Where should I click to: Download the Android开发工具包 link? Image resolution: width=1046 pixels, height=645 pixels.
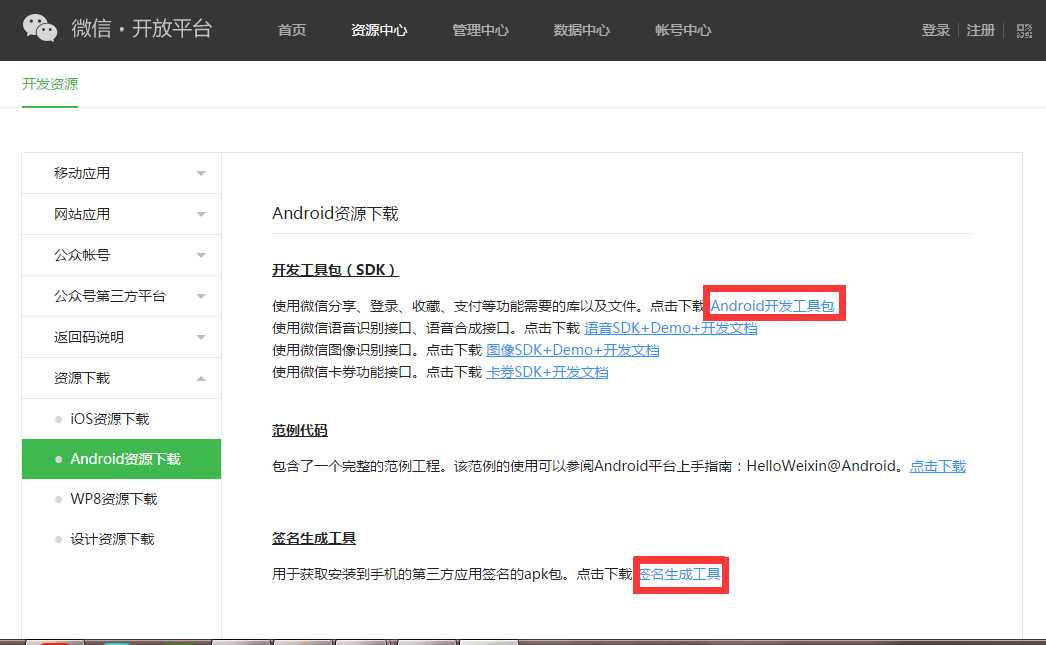pos(772,305)
